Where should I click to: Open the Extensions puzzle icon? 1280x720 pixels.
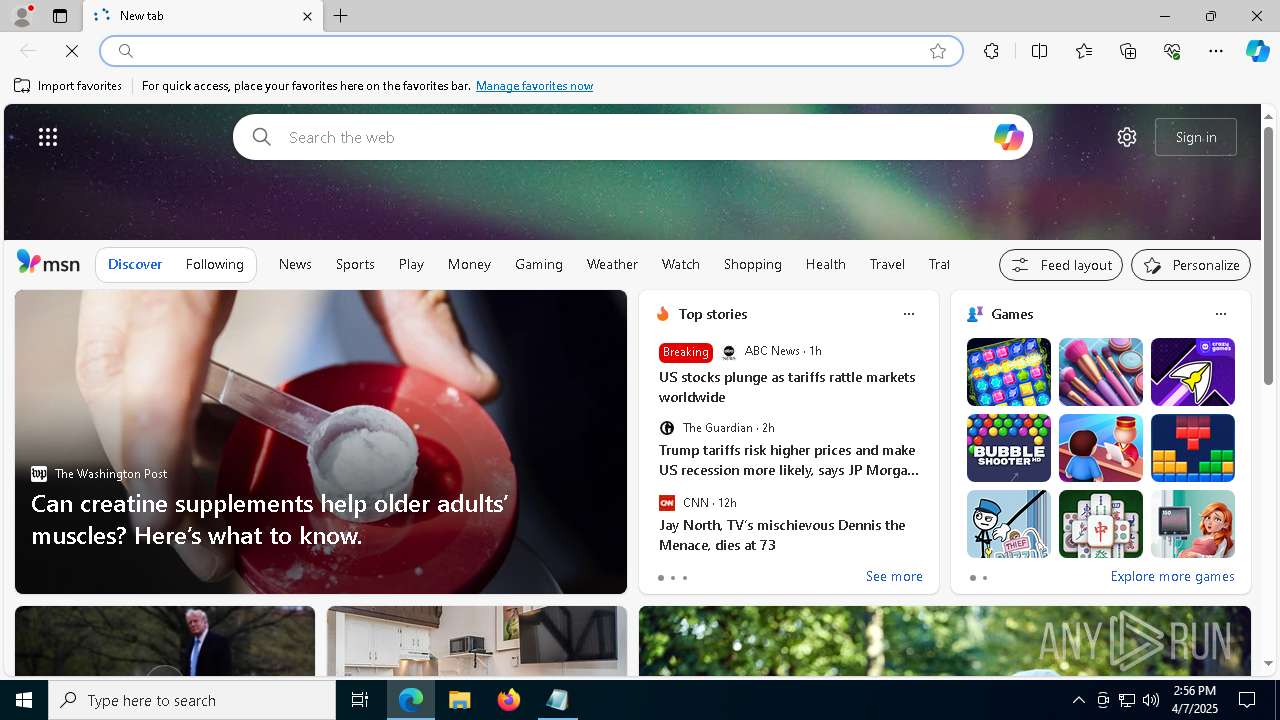[x=991, y=51]
